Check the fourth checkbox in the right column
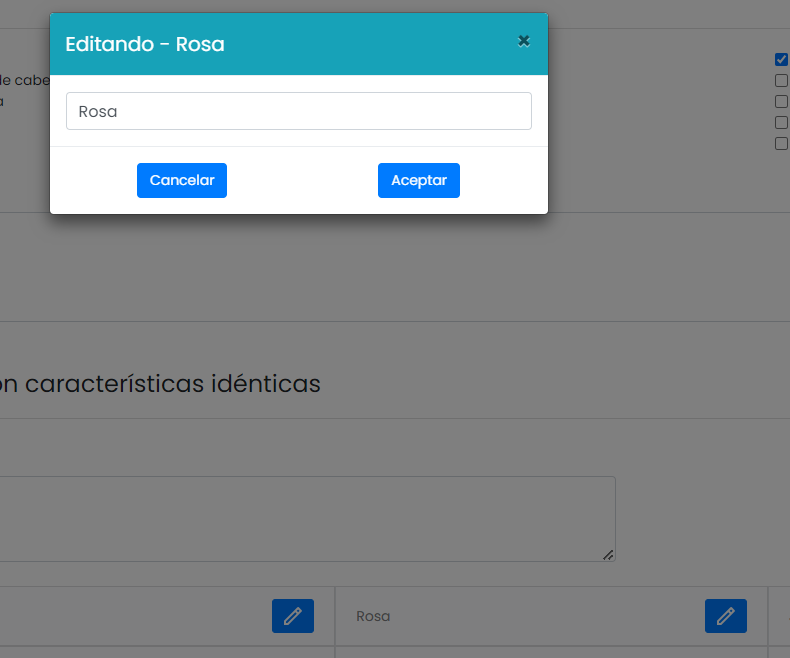790x658 pixels. click(x=782, y=123)
